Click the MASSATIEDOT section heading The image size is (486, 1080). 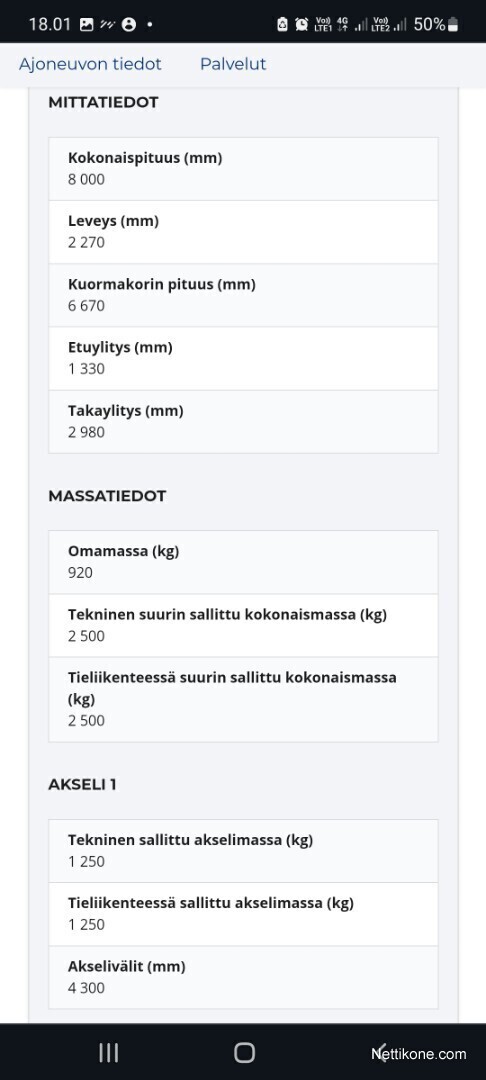(x=107, y=496)
